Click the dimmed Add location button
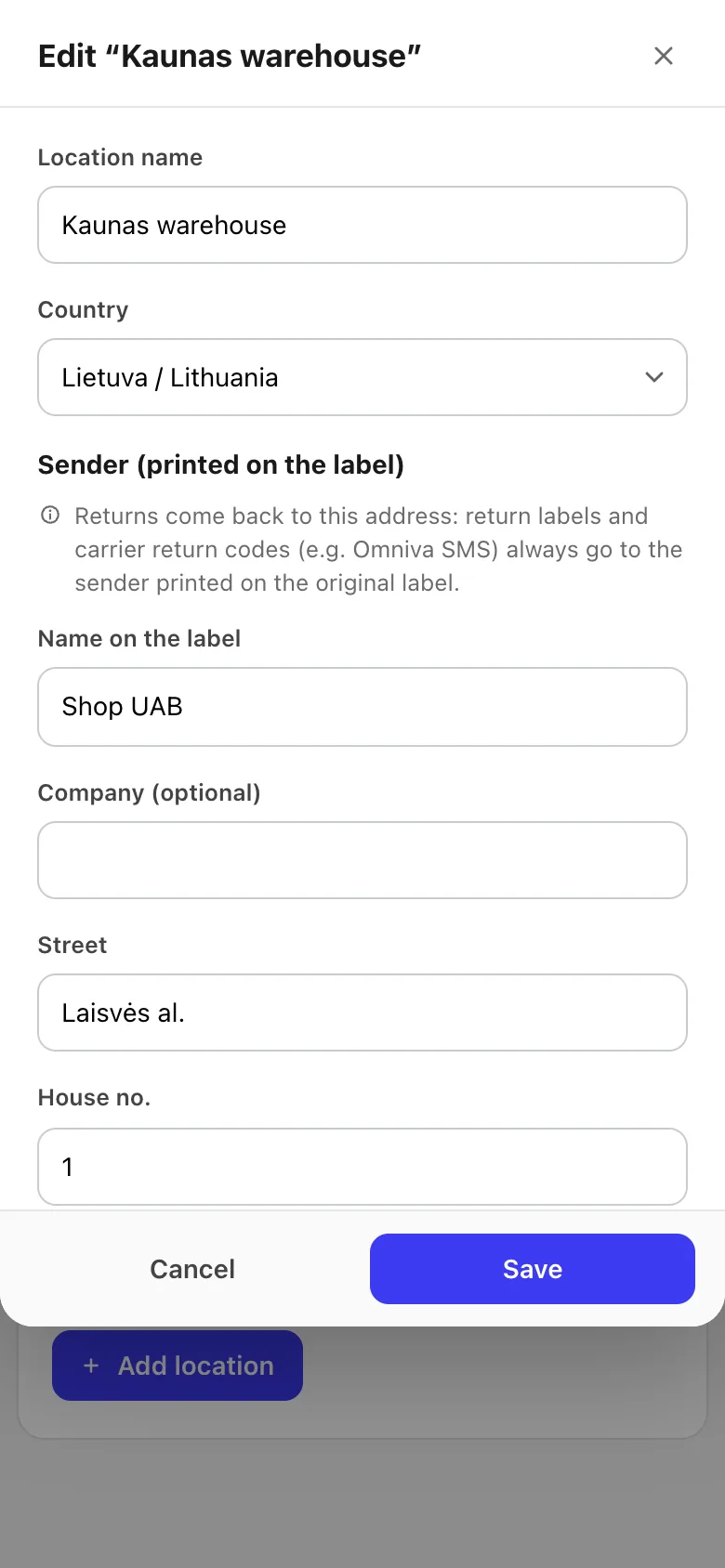Screen dimensions: 725x1568 (x=178, y=1365)
